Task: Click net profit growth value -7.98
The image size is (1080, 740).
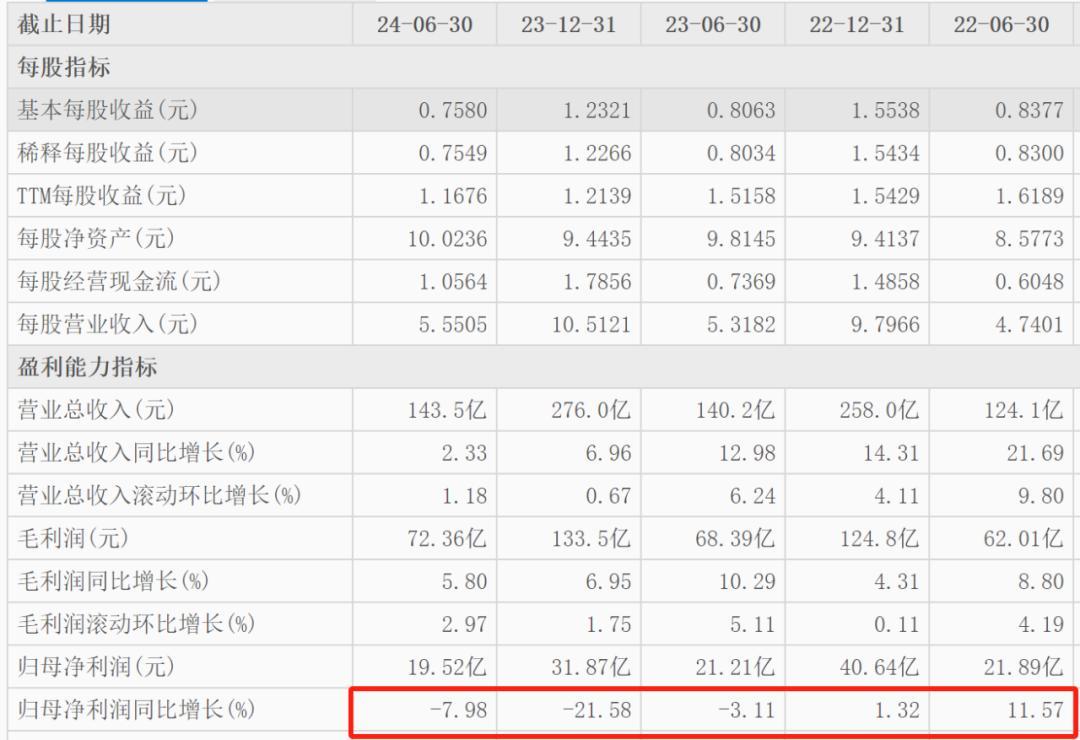Action: coord(458,709)
